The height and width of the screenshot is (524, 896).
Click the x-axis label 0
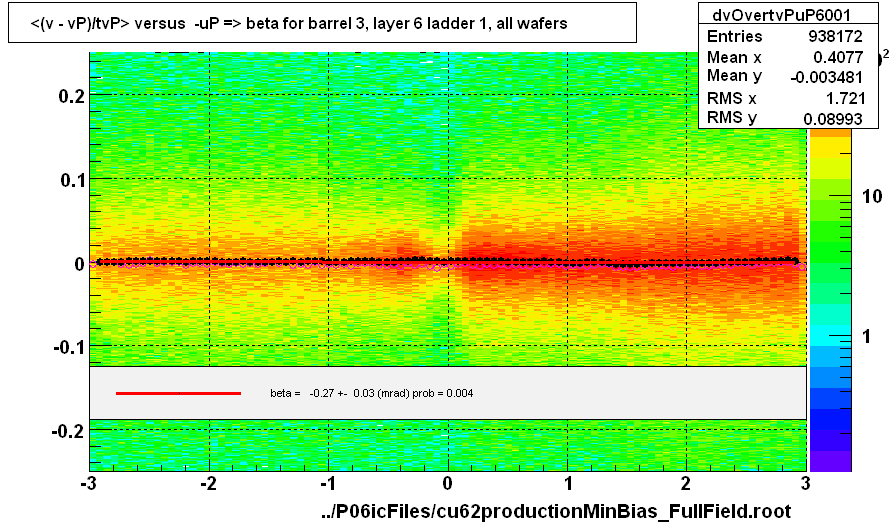coord(447,484)
